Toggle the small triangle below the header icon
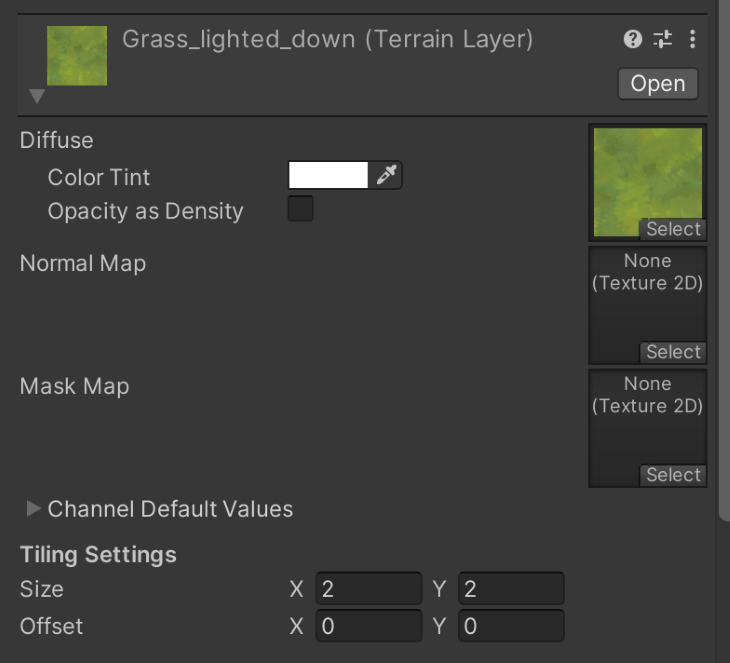This screenshot has width=730, height=663. pyautogui.click(x=37, y=97)
